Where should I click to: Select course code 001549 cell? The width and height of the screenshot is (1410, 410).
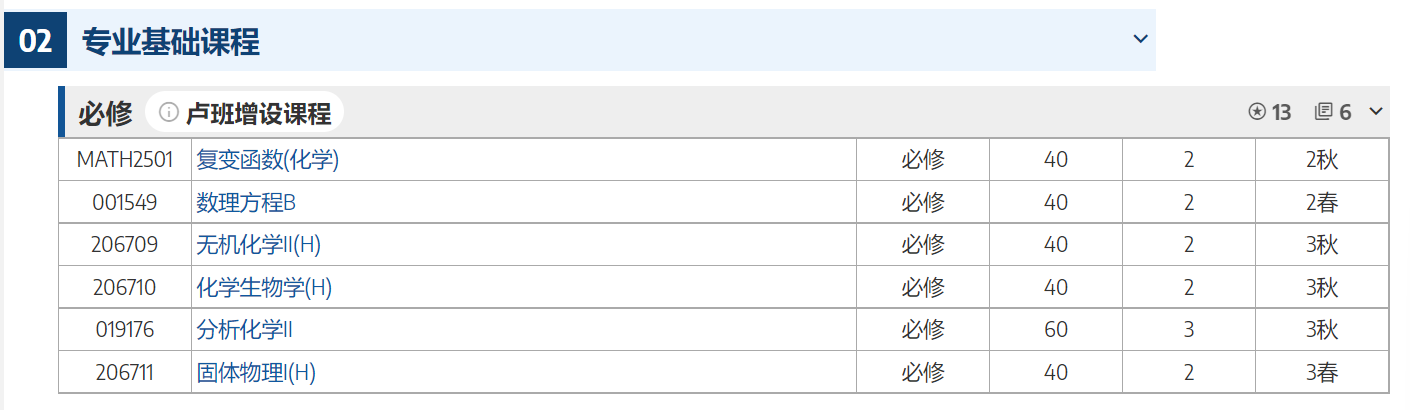tap(125, 203)
